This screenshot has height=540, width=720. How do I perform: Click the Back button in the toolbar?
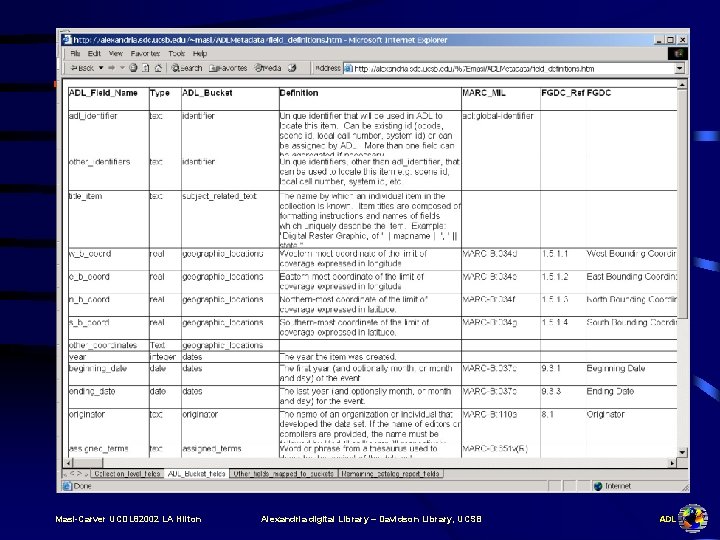click(82, 68)
